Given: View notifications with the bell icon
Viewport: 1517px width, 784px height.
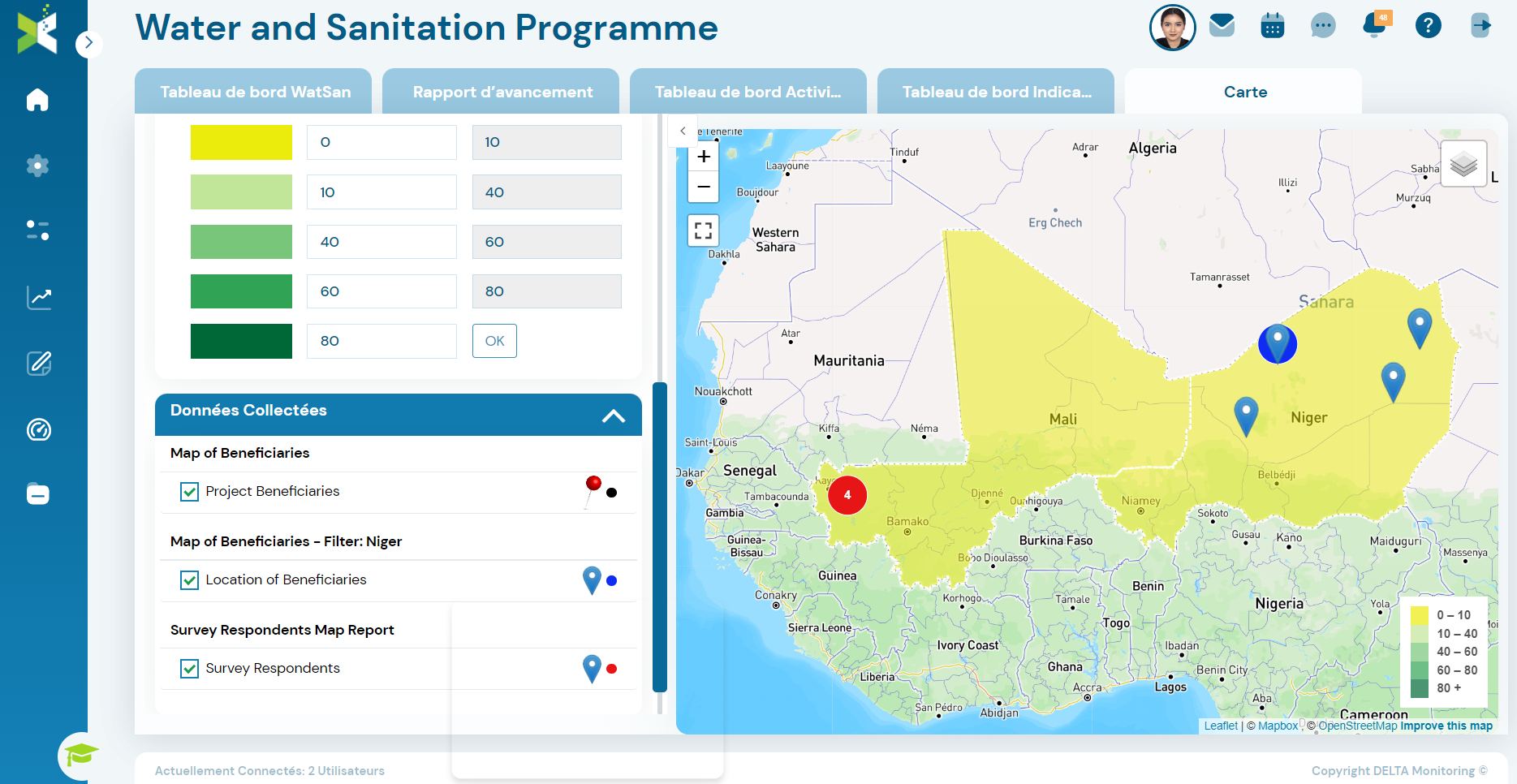Looking at the screenshot, I should click(1373, 25).
